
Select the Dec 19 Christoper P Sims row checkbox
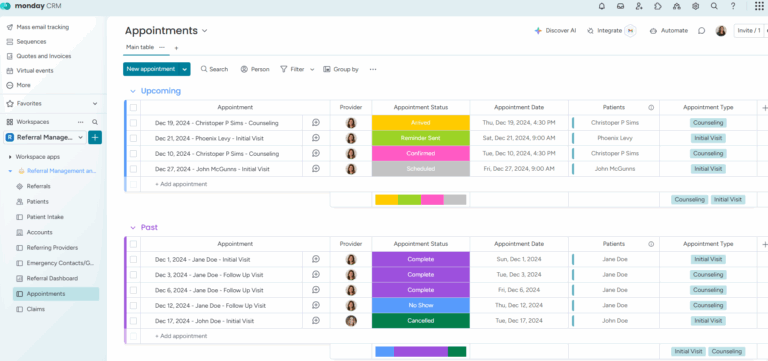coord(133,123)
